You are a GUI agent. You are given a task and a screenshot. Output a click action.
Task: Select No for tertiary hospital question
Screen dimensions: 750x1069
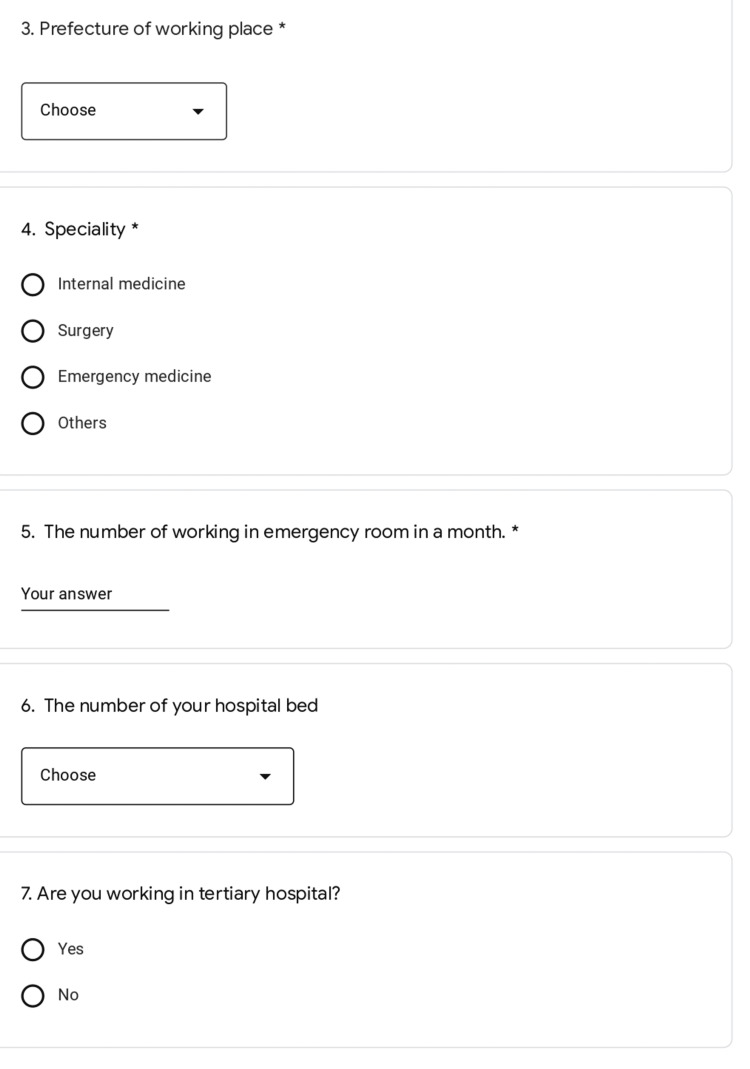click(x=33, y=995)
